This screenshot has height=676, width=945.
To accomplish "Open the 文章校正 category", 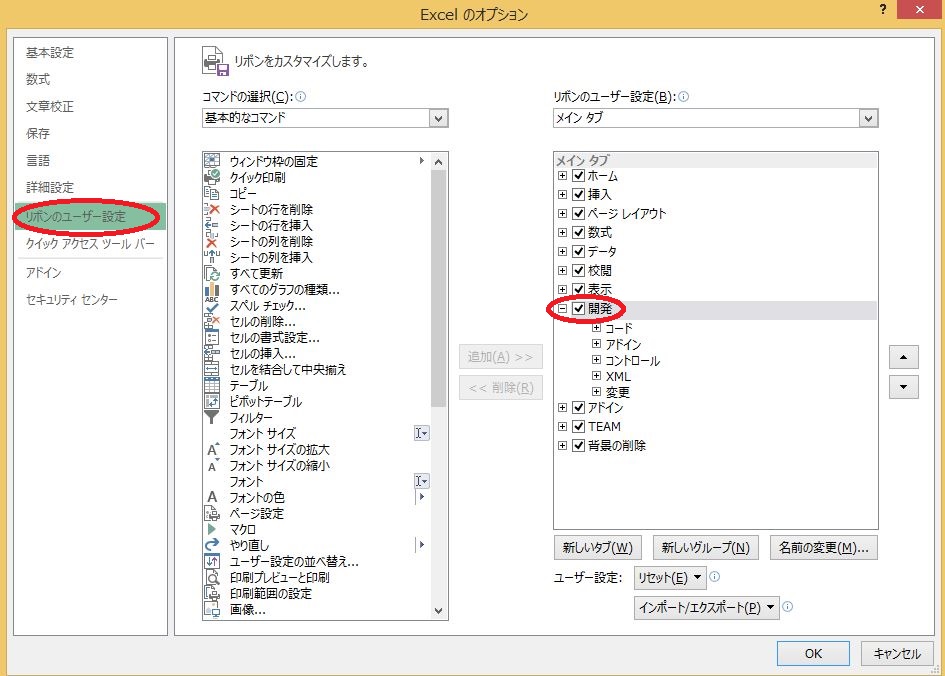I will click(x=49, y=106).
